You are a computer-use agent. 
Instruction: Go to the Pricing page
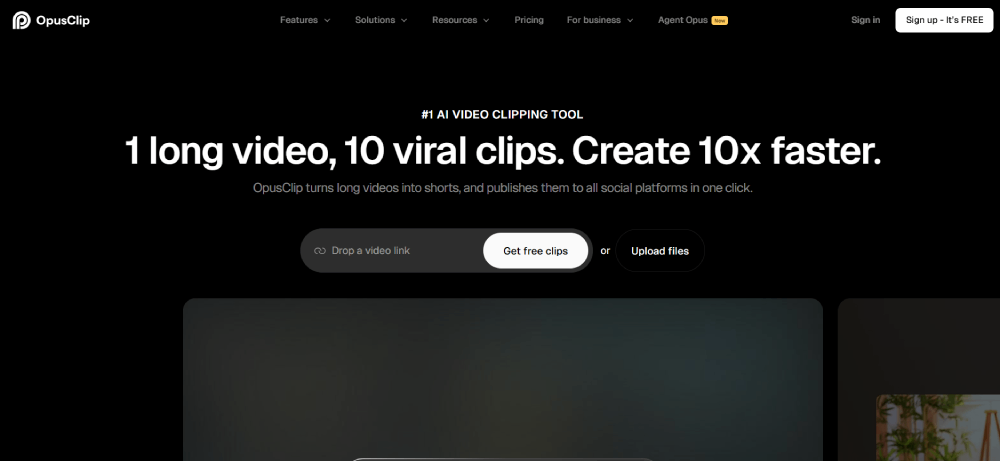coord(529,20)
